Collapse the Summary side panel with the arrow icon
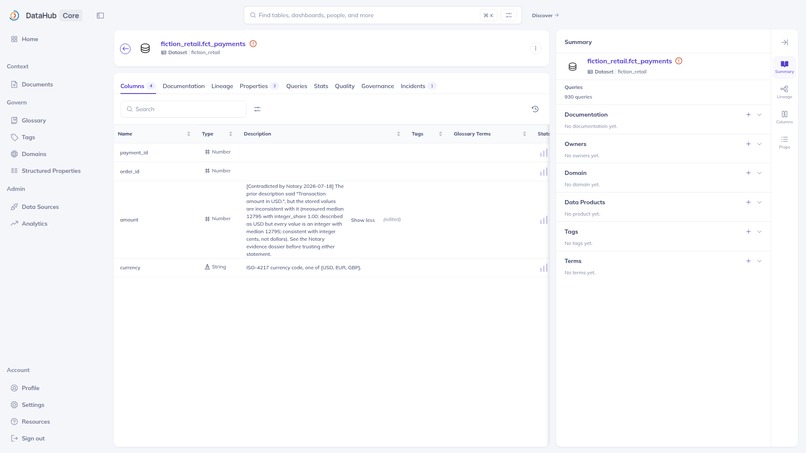 tap(784, 42)
